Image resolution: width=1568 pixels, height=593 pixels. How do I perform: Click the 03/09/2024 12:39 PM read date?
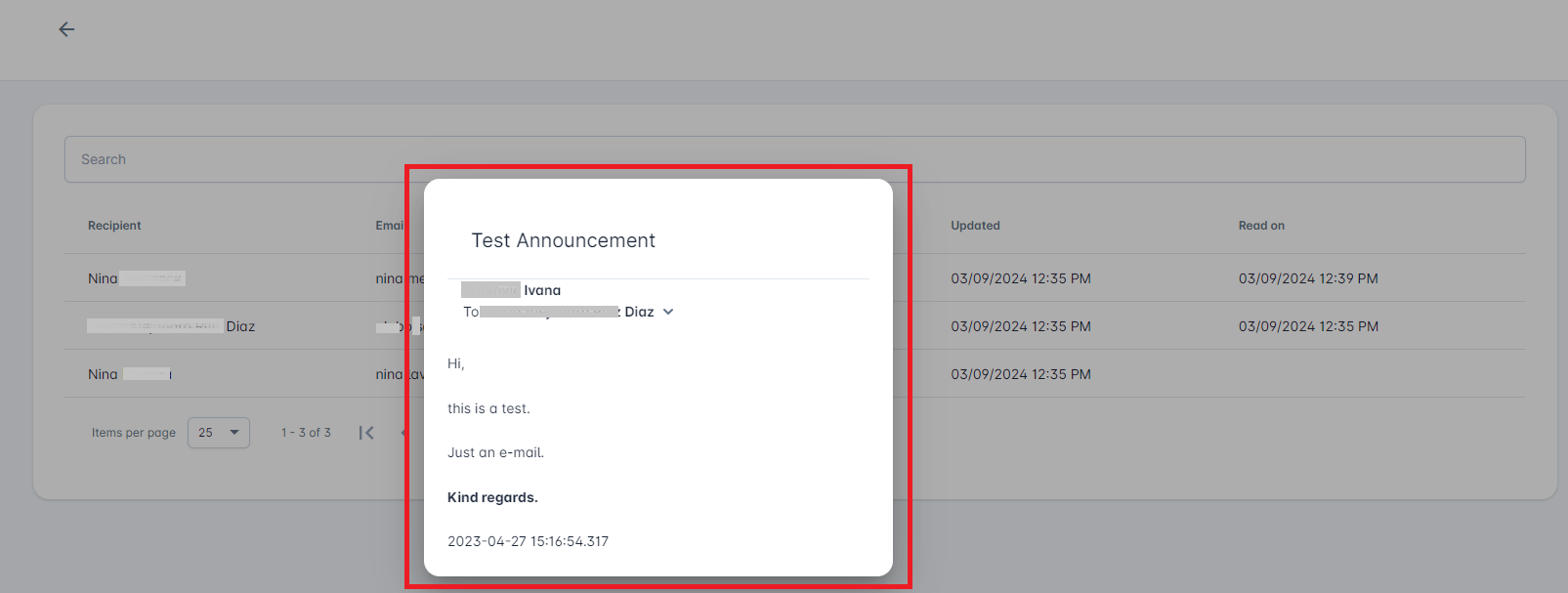coord(1308,278)
